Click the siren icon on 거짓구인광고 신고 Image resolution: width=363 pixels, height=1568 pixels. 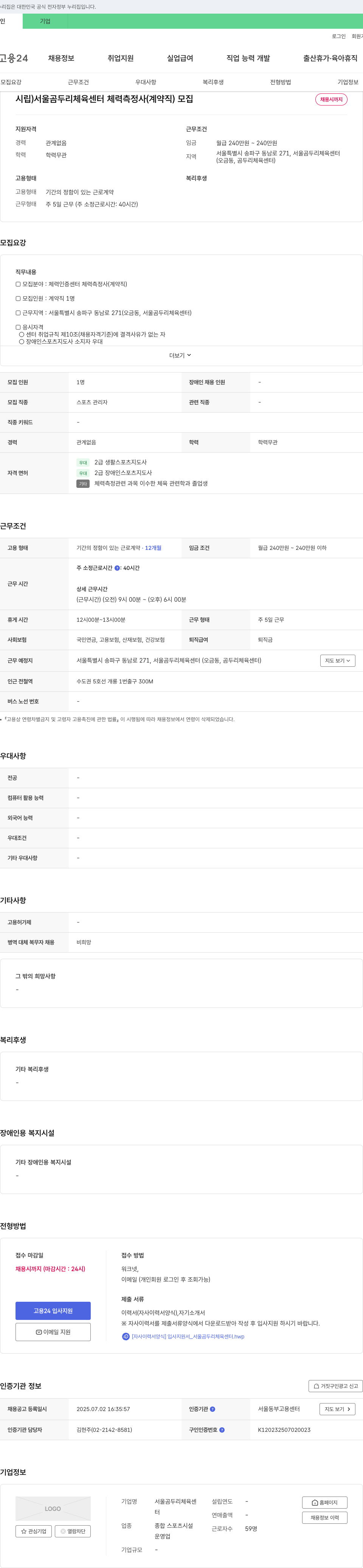click(x=316, y=1386)
